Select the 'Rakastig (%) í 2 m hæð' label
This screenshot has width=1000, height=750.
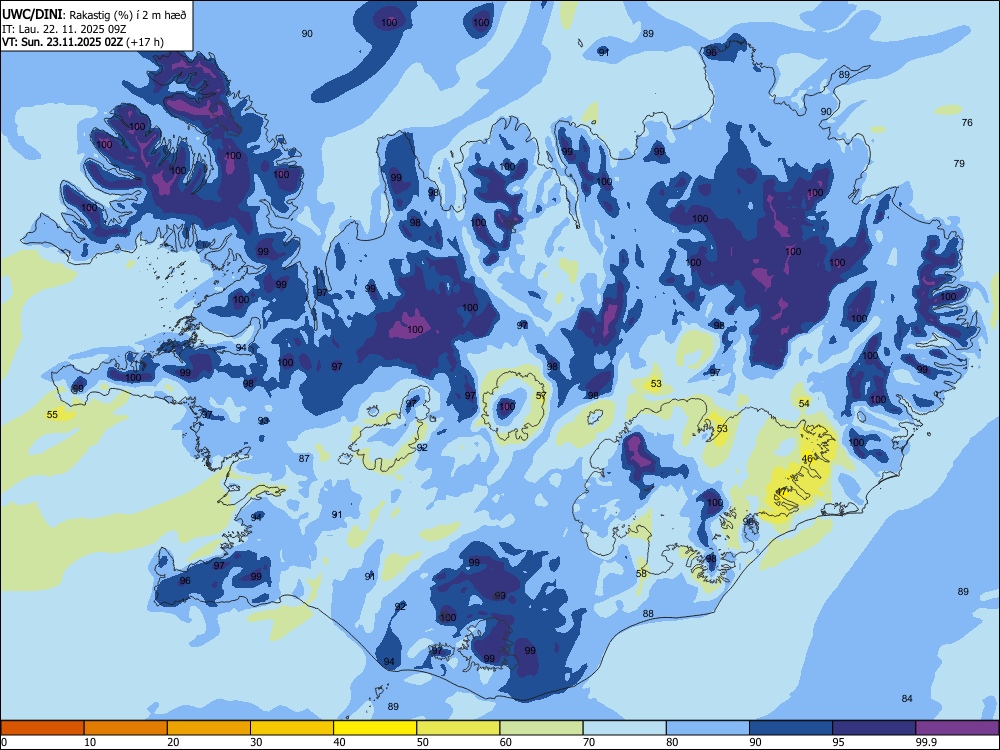tap(128, 15)
